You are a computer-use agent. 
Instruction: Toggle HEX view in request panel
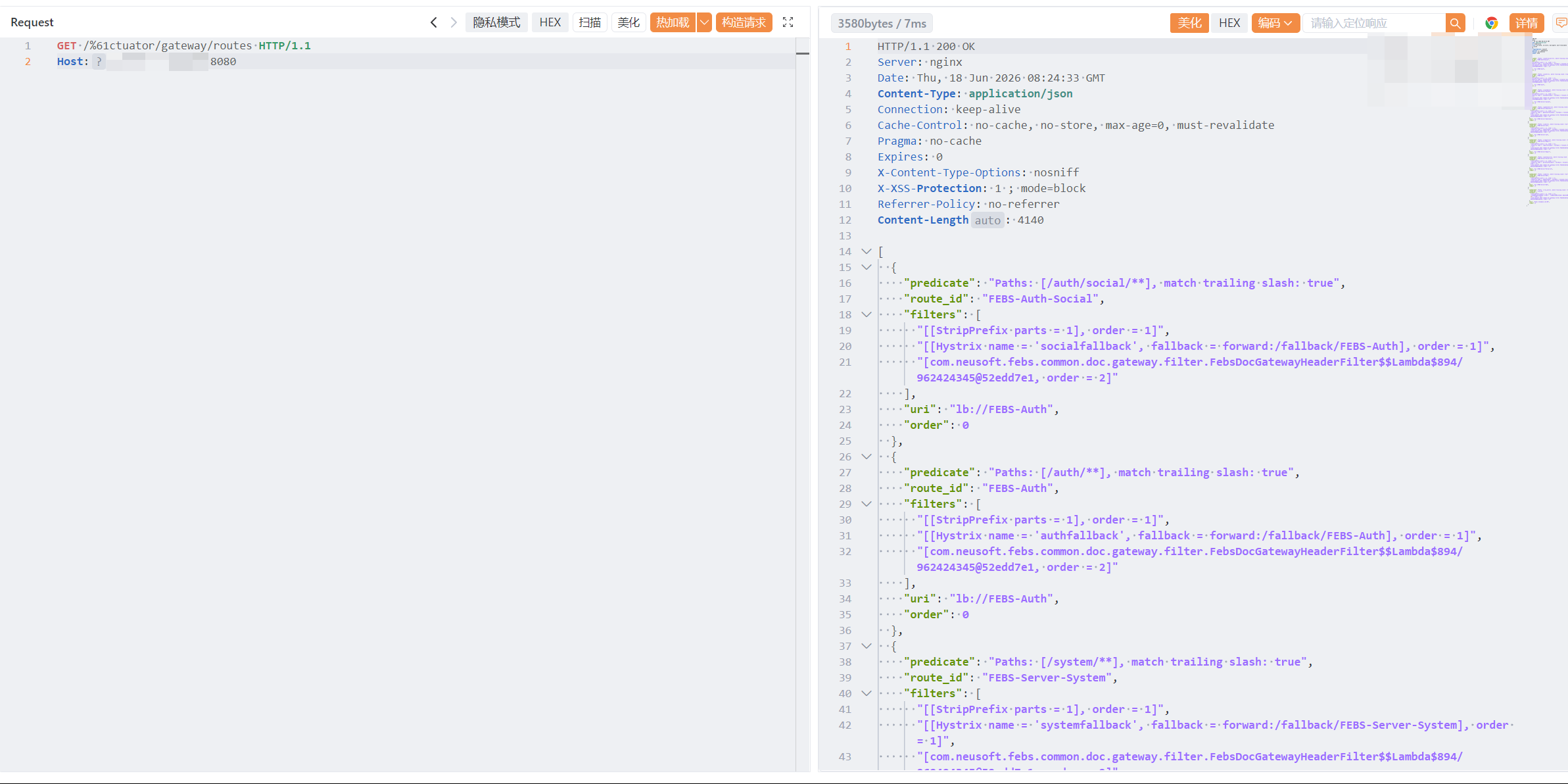pyautogui.click(x=550, y=22)
